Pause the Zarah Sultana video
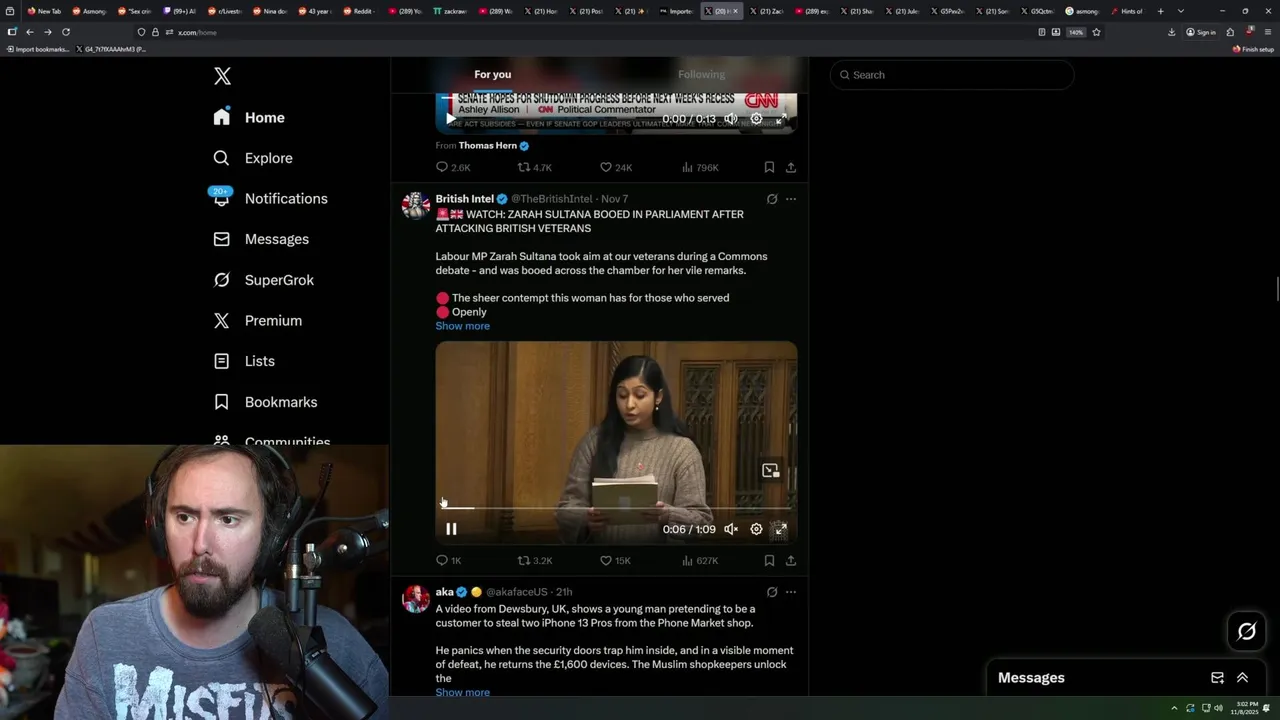The height and width of the screenshot is (720, 1280). 451,529
